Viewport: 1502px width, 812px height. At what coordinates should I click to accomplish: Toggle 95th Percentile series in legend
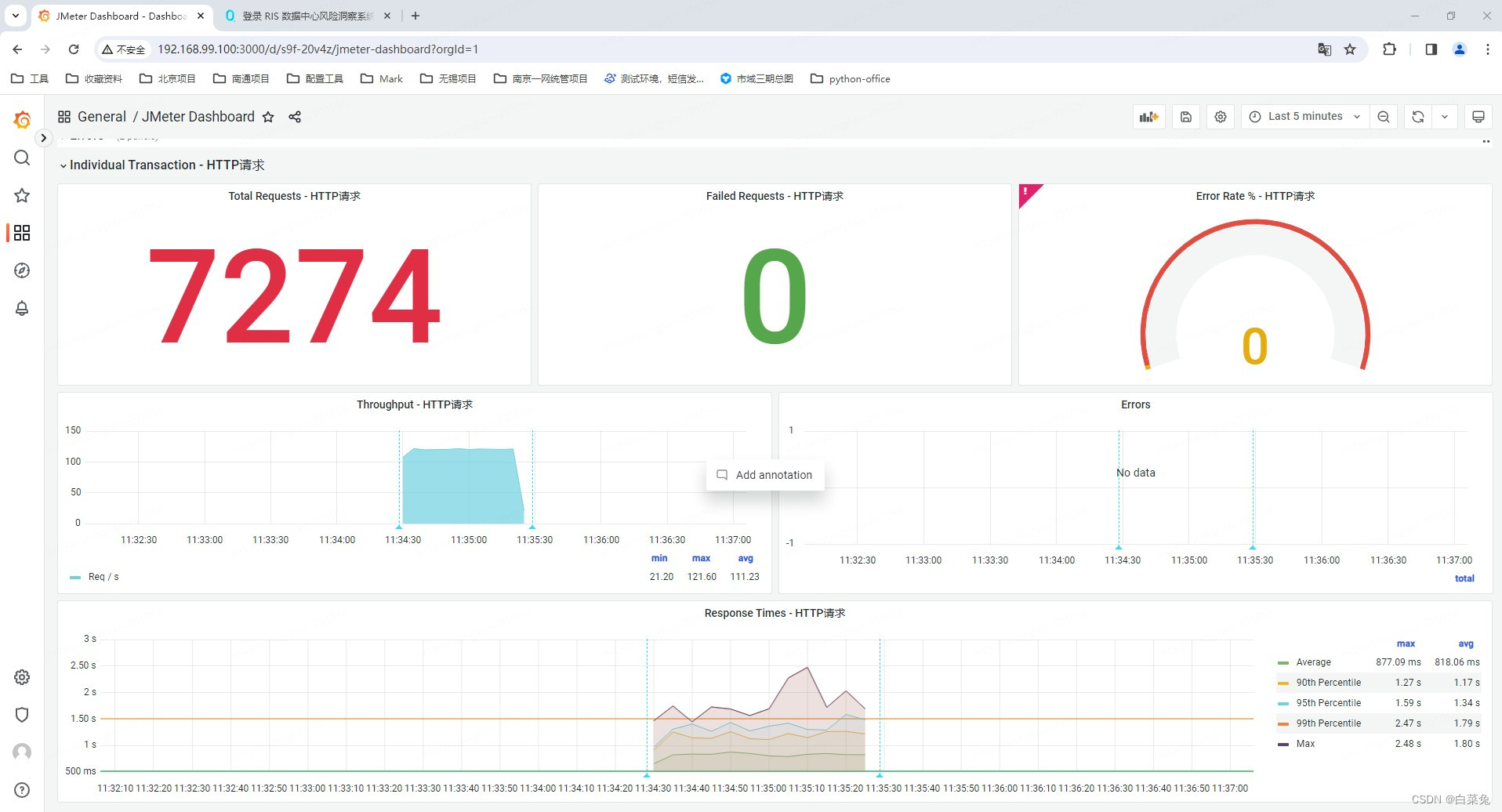click(x=1328, y=703)
